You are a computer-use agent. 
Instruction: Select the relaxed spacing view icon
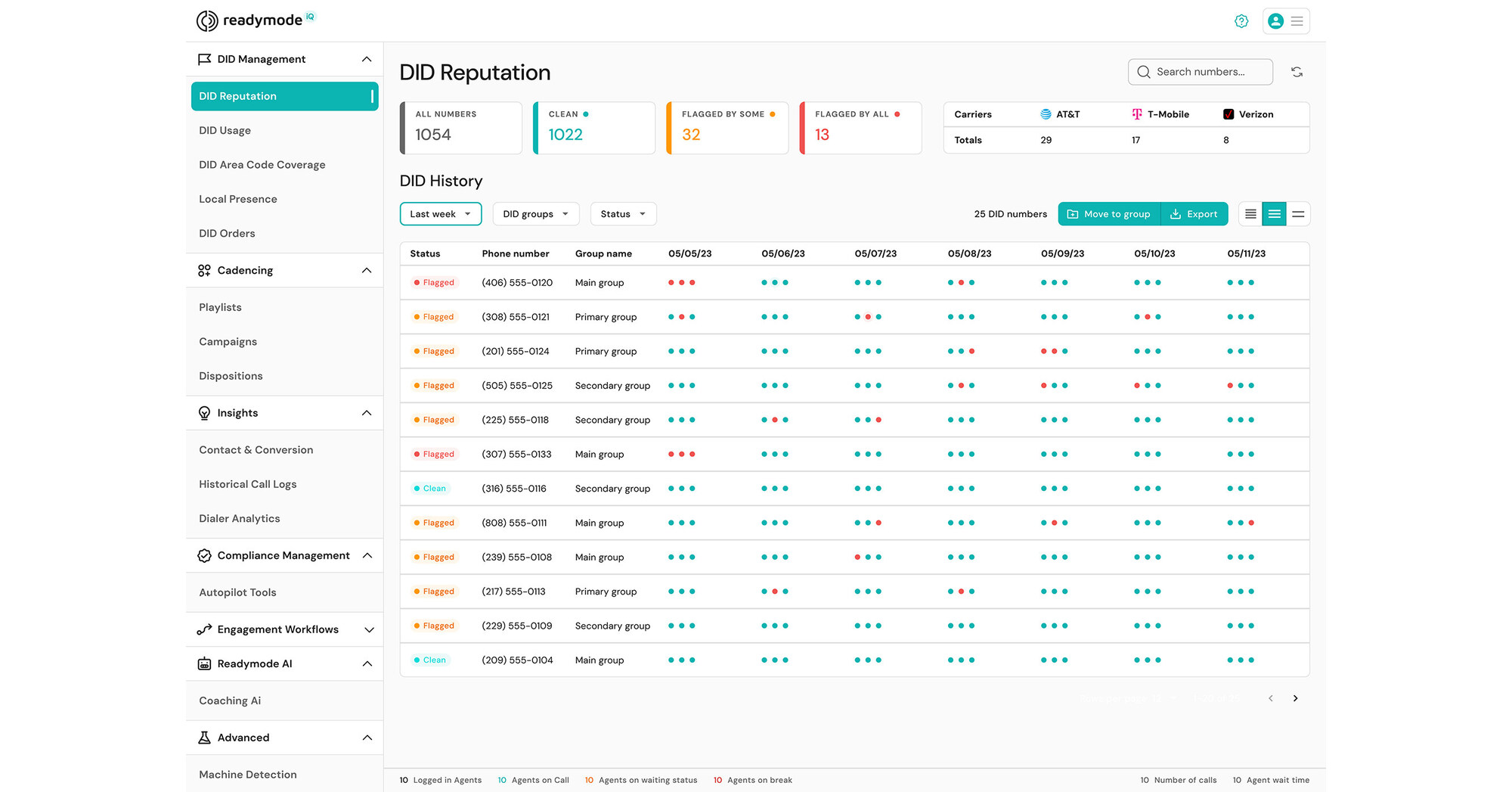point(1298,214)
